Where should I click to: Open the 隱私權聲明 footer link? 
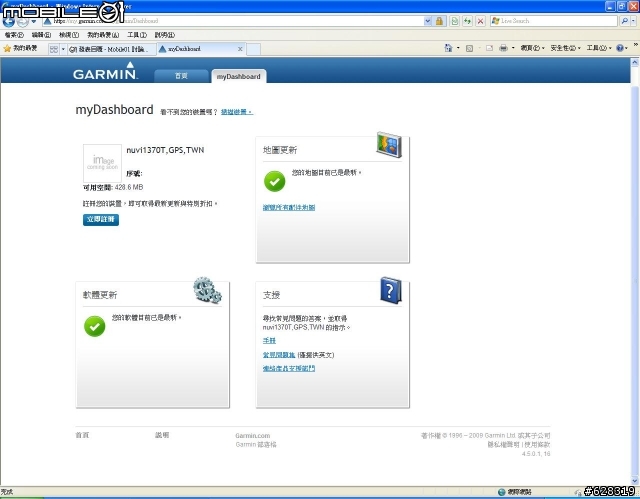pos(504,445)
